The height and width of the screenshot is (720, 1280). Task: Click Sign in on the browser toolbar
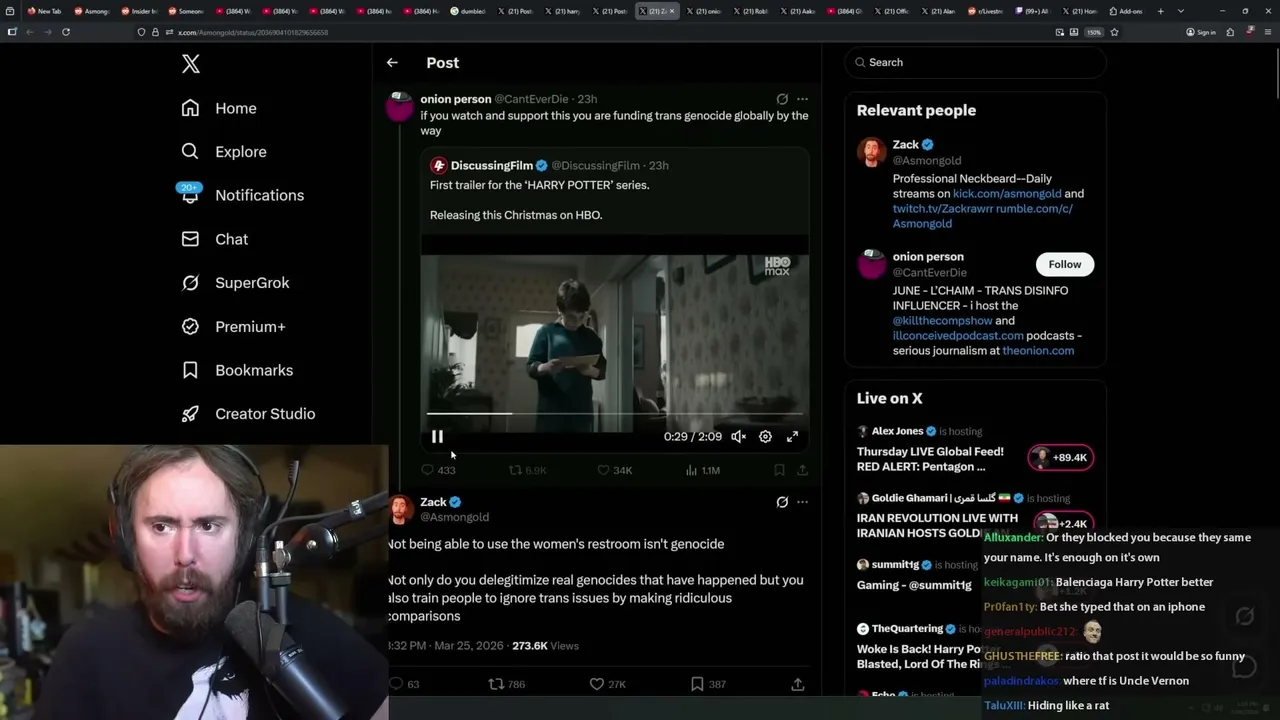click(x=1201, y=32)
